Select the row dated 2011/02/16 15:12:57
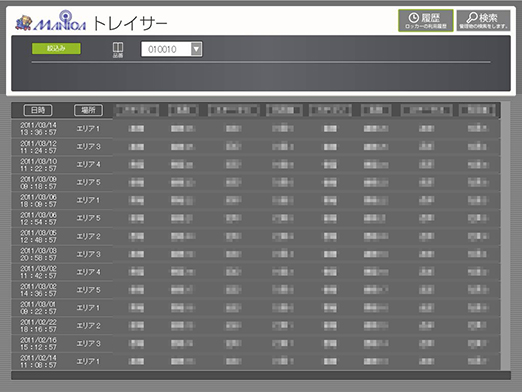The image size is (522, 392). 256,344
